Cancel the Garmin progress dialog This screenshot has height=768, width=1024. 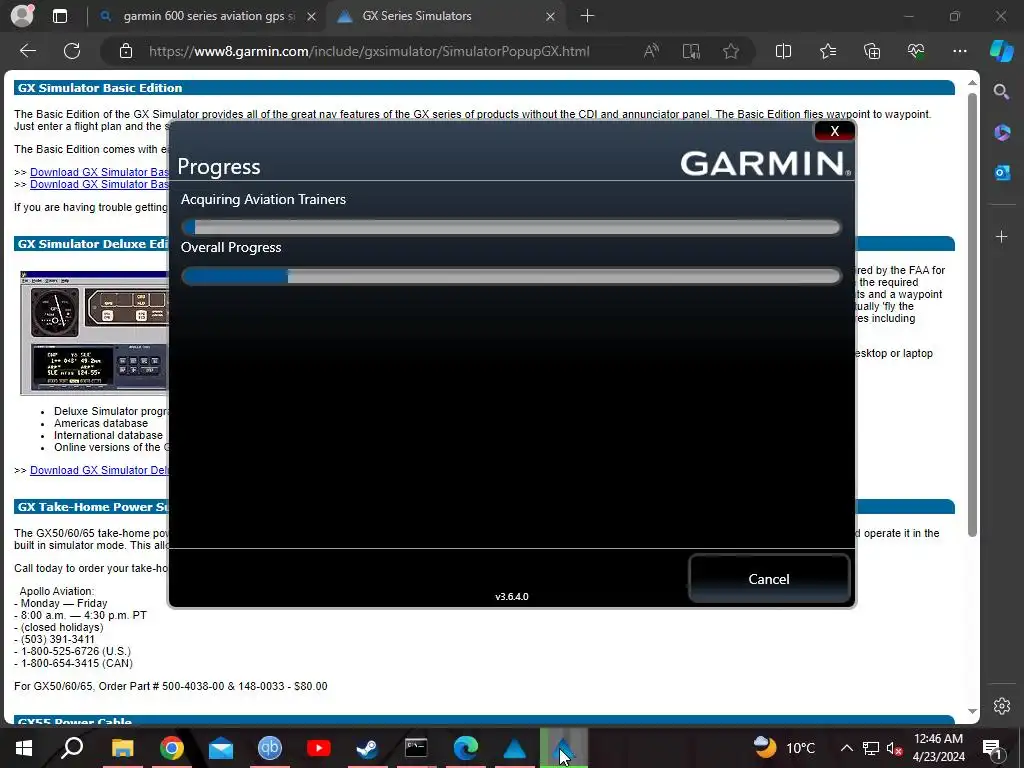tap(769, 579)
